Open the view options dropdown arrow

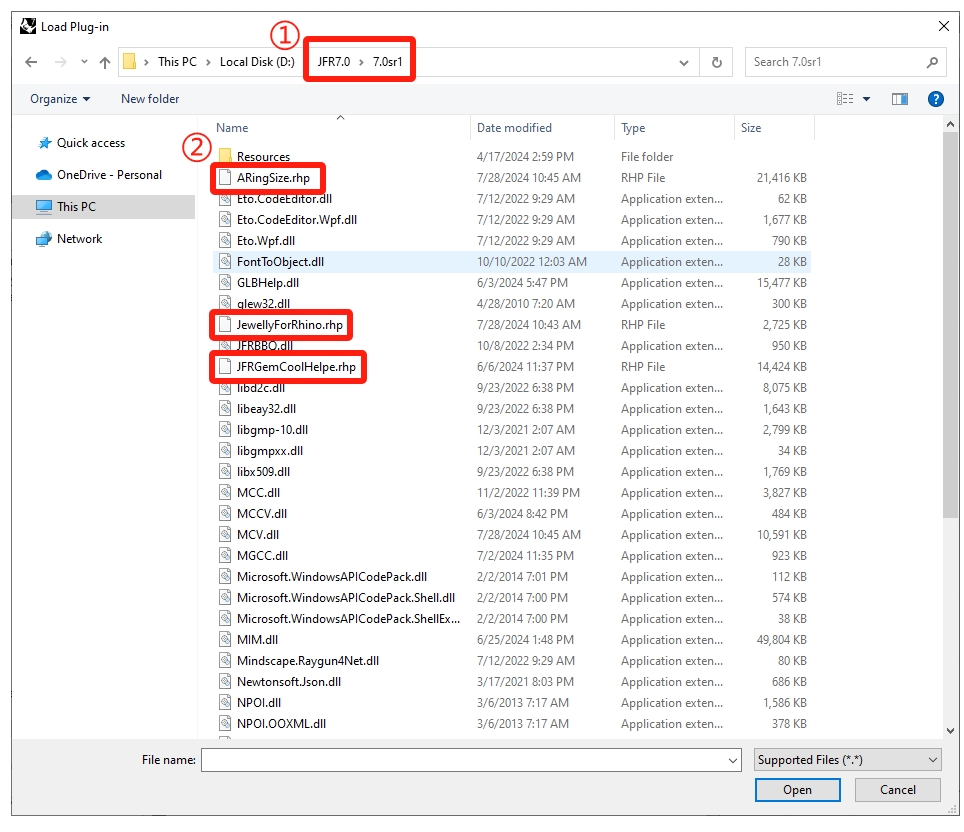click(866, 99)
